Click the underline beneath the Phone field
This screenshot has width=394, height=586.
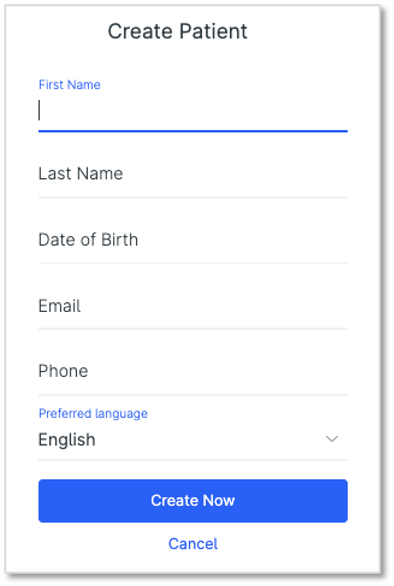click(193, 395)
